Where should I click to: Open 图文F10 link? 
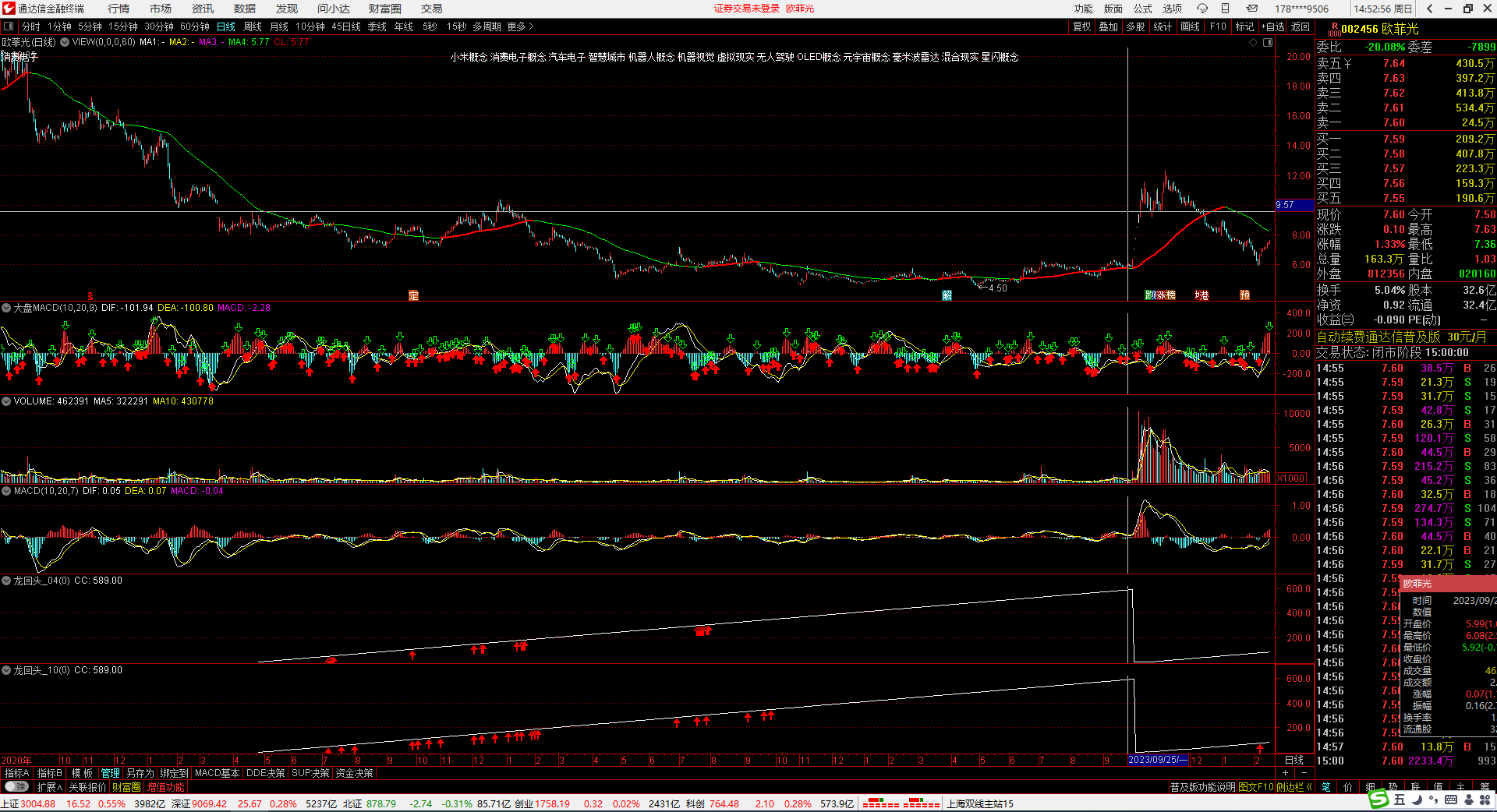tap(1256, 787)
